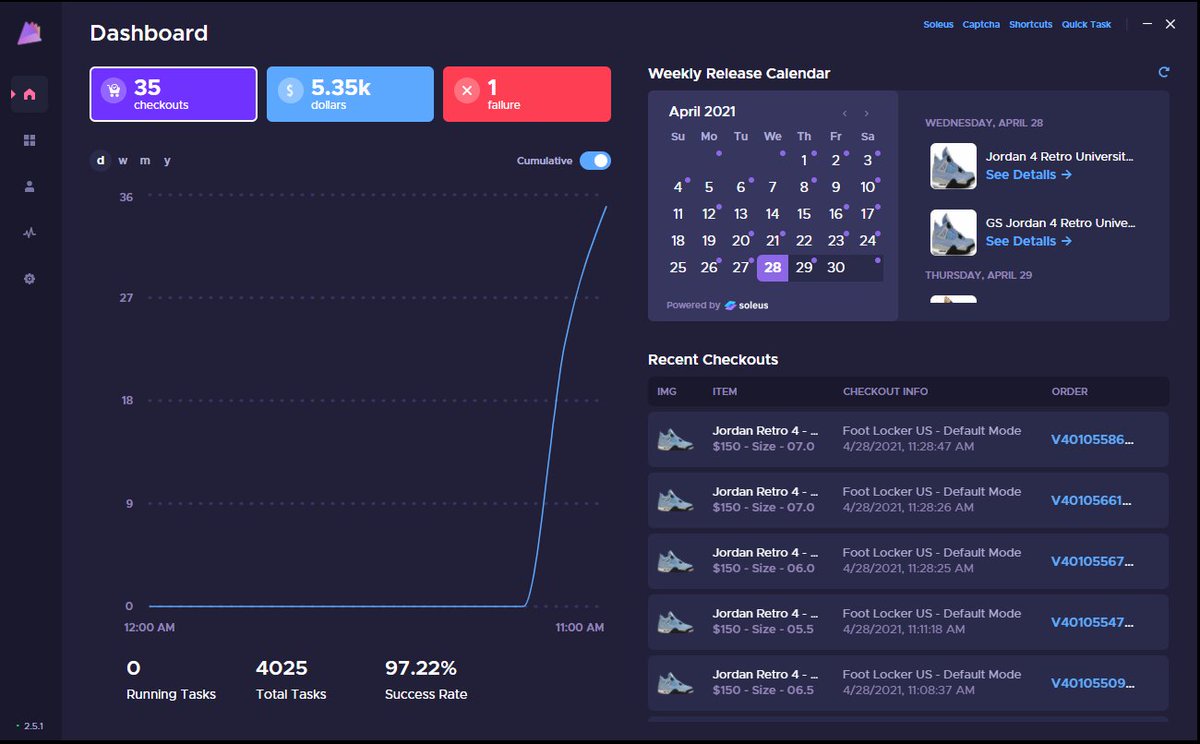1200x744 pixels.
Task: Select the Profiles person icon
Action: tap(29, 186)
